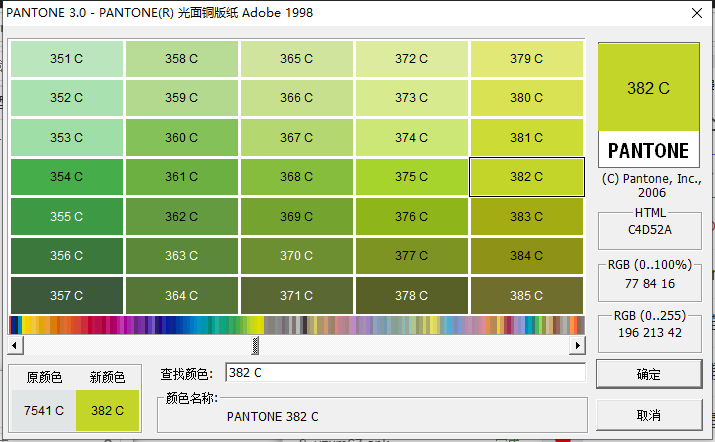Select Pantone 368 C swatch
Viewport: 715px width, 442px height.
pyautogui.click(x=296, y=177)
